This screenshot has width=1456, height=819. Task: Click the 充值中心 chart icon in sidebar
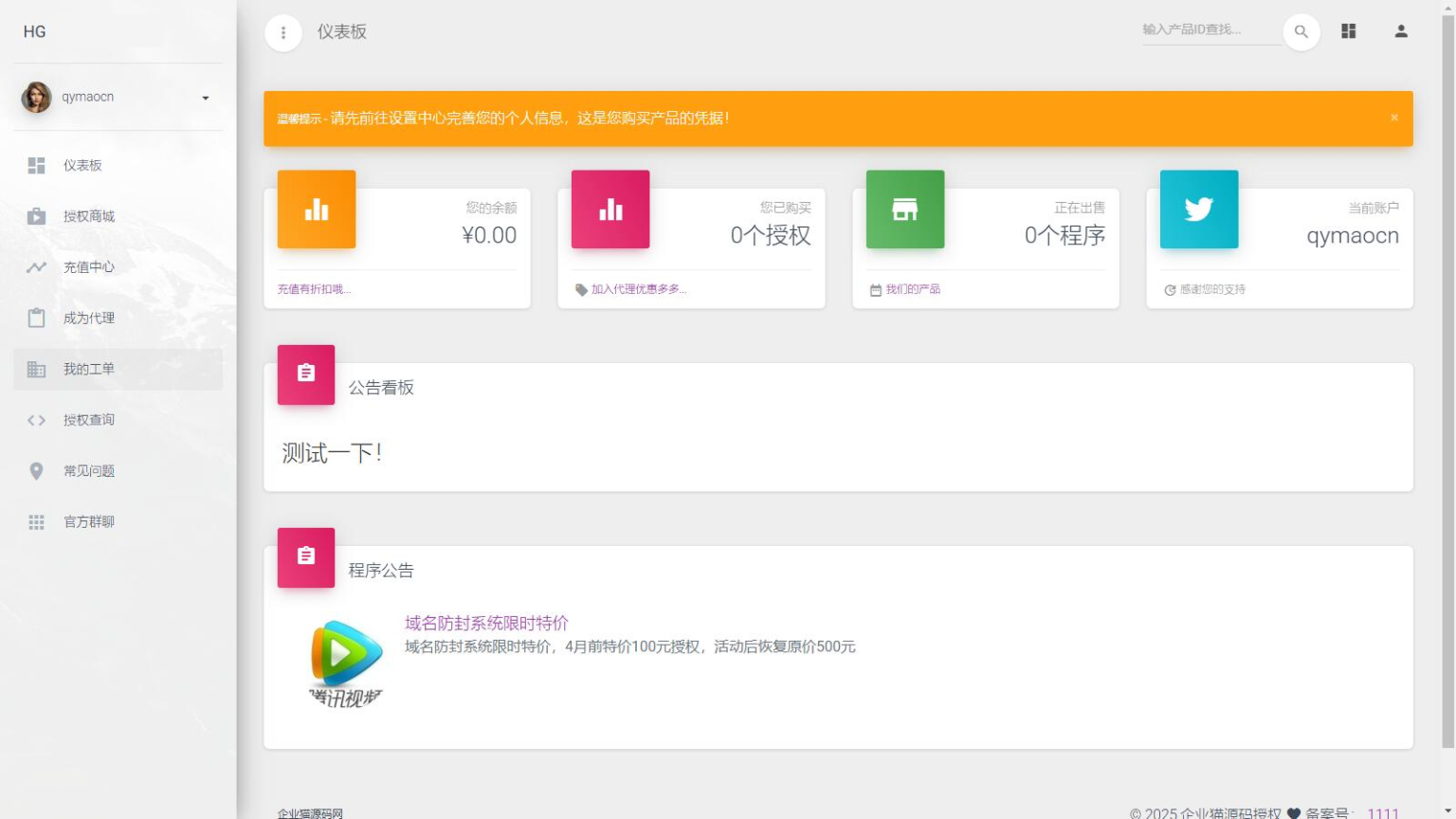click(36, 267)
